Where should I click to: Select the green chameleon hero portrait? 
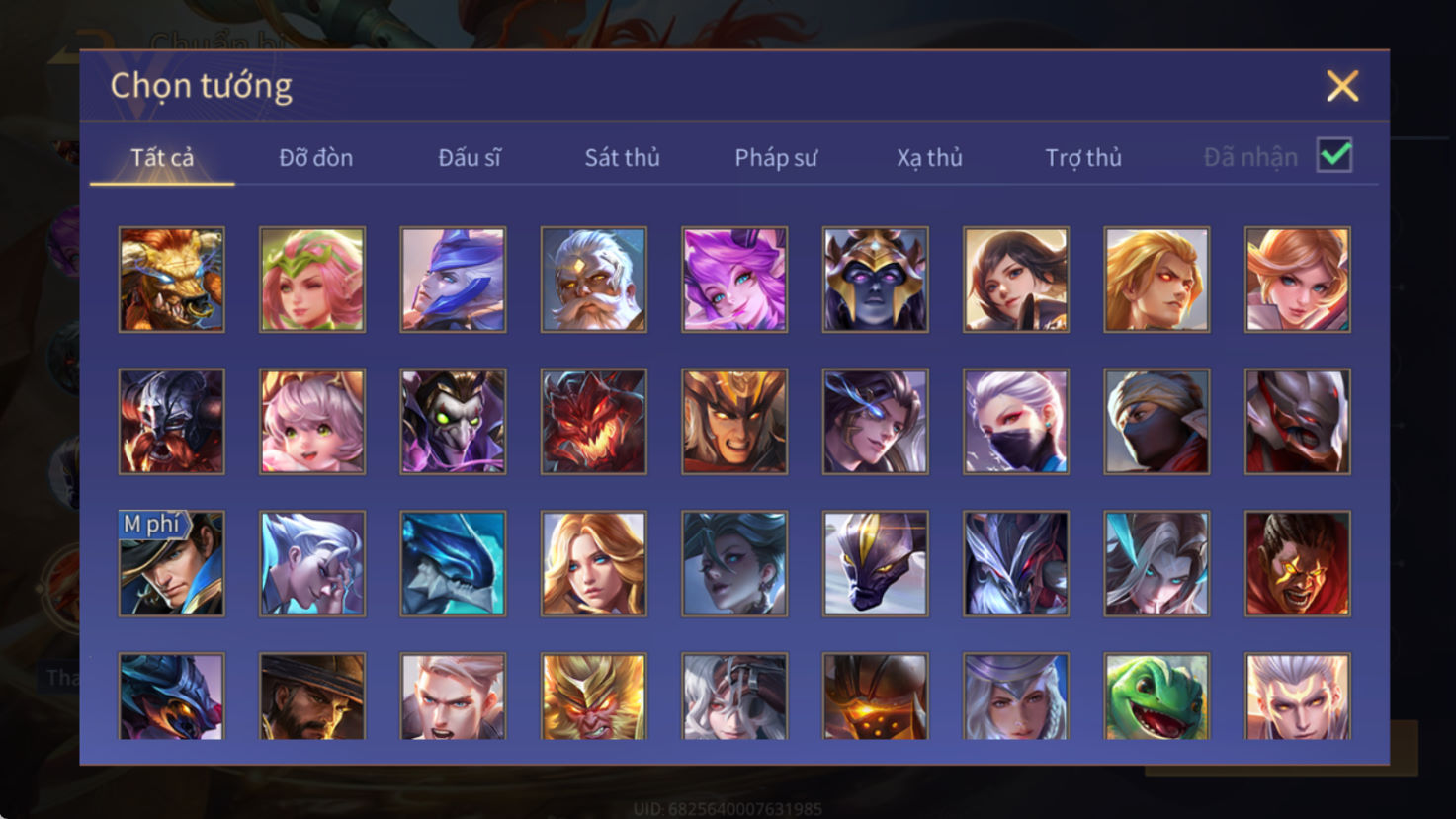[x=1156, y=696]
